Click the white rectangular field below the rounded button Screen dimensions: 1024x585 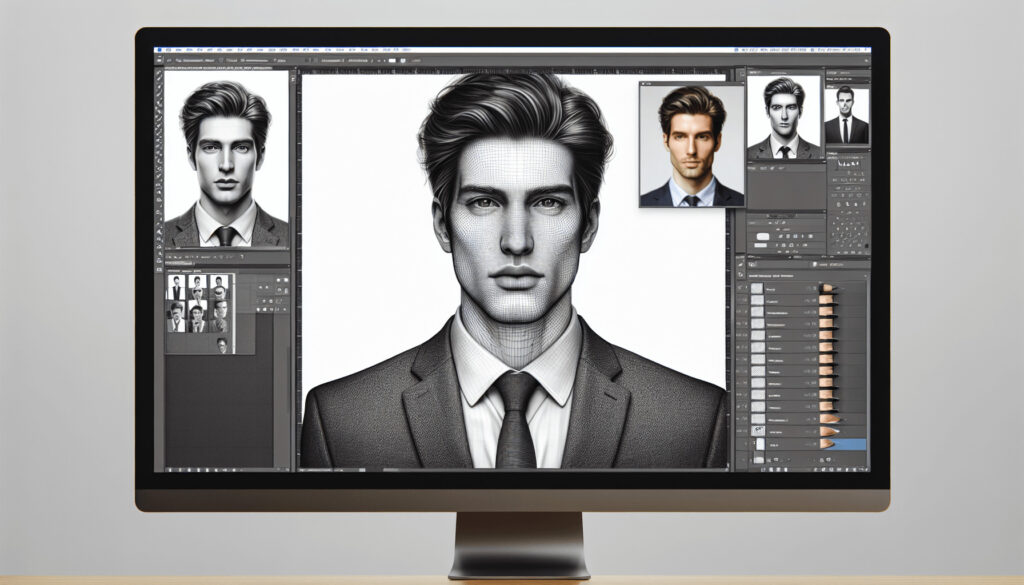[760, 245]
